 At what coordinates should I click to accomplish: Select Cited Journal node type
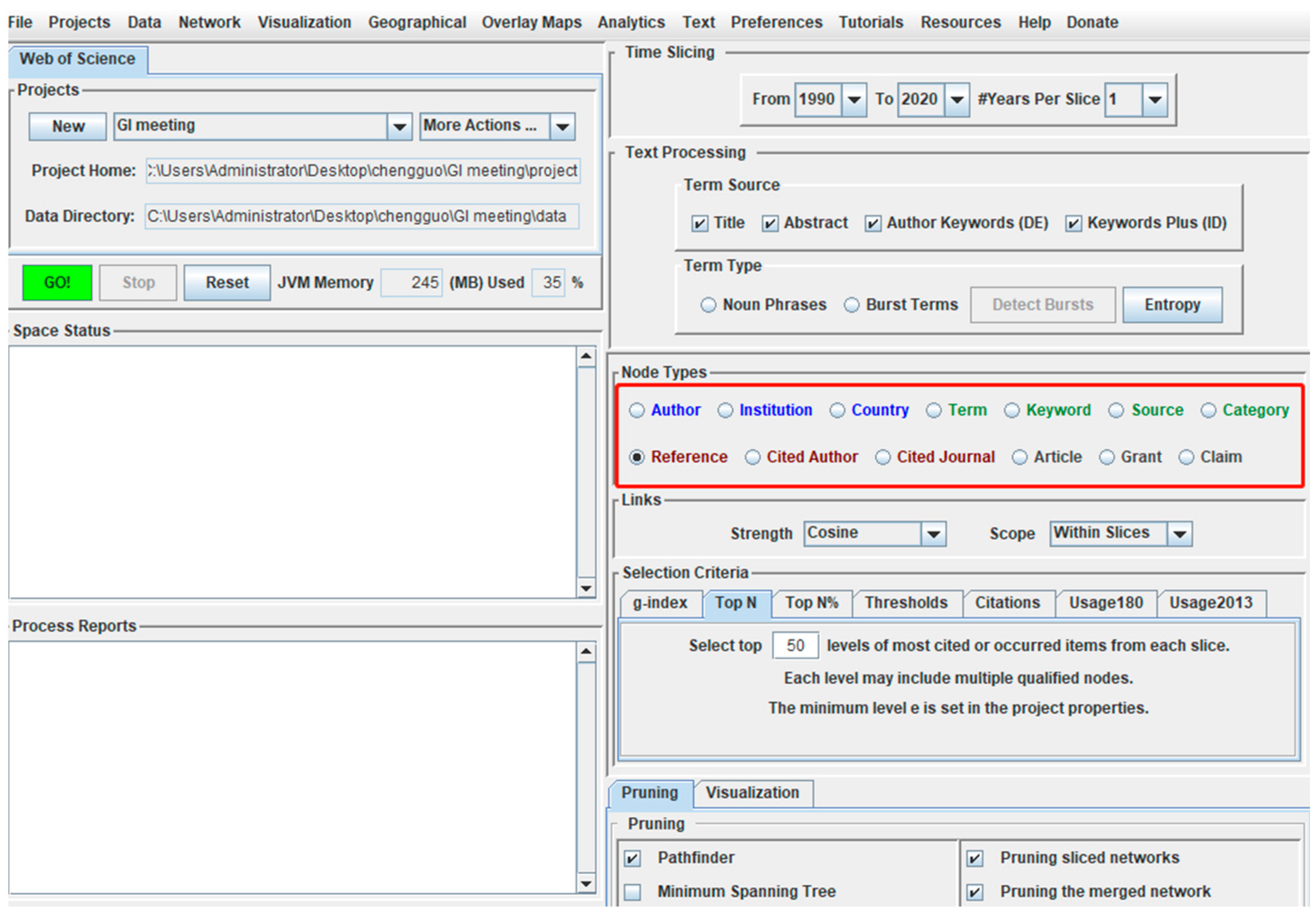pos(883,457)
